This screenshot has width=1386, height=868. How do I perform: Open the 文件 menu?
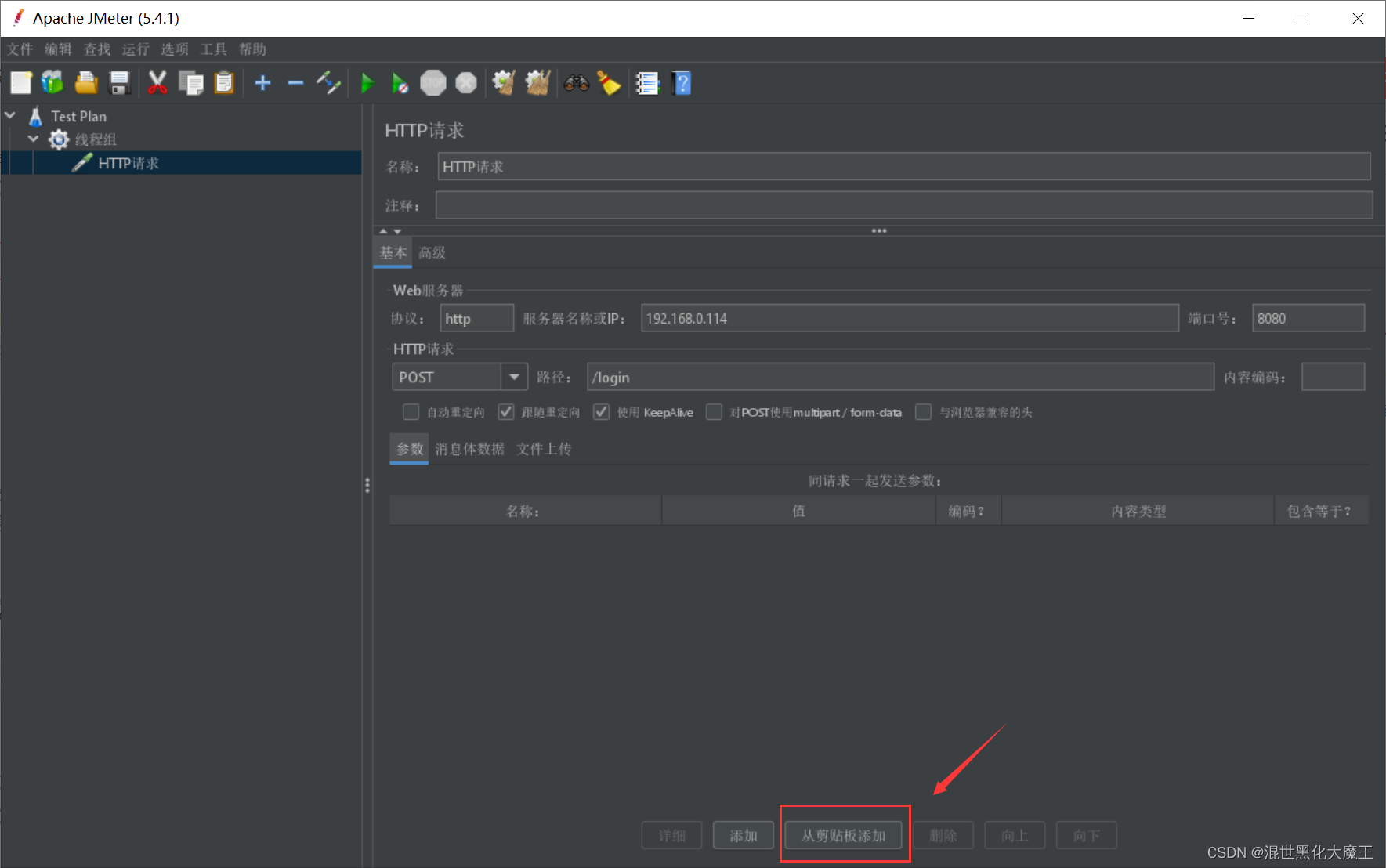[x=20, y=49]
